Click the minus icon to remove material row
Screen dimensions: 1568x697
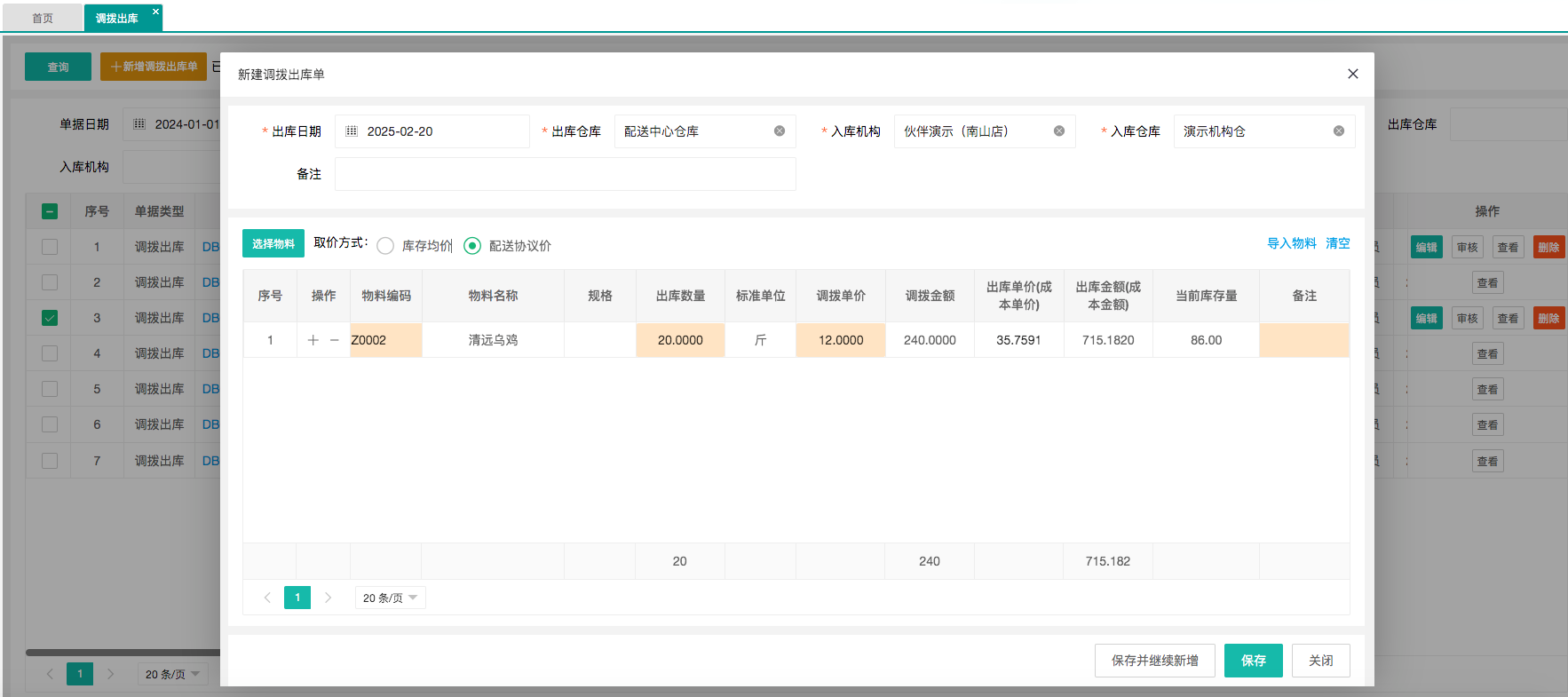coord(335,340)
